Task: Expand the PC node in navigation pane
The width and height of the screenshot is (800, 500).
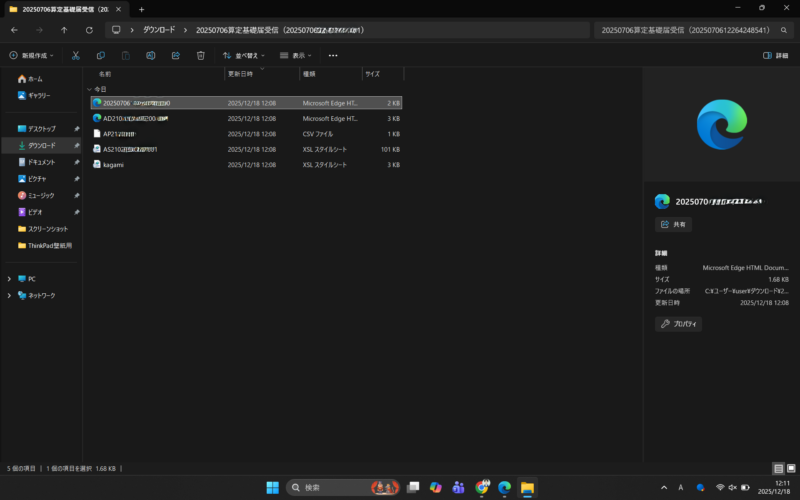Action: pyautogui.click(x=9, y=279)
